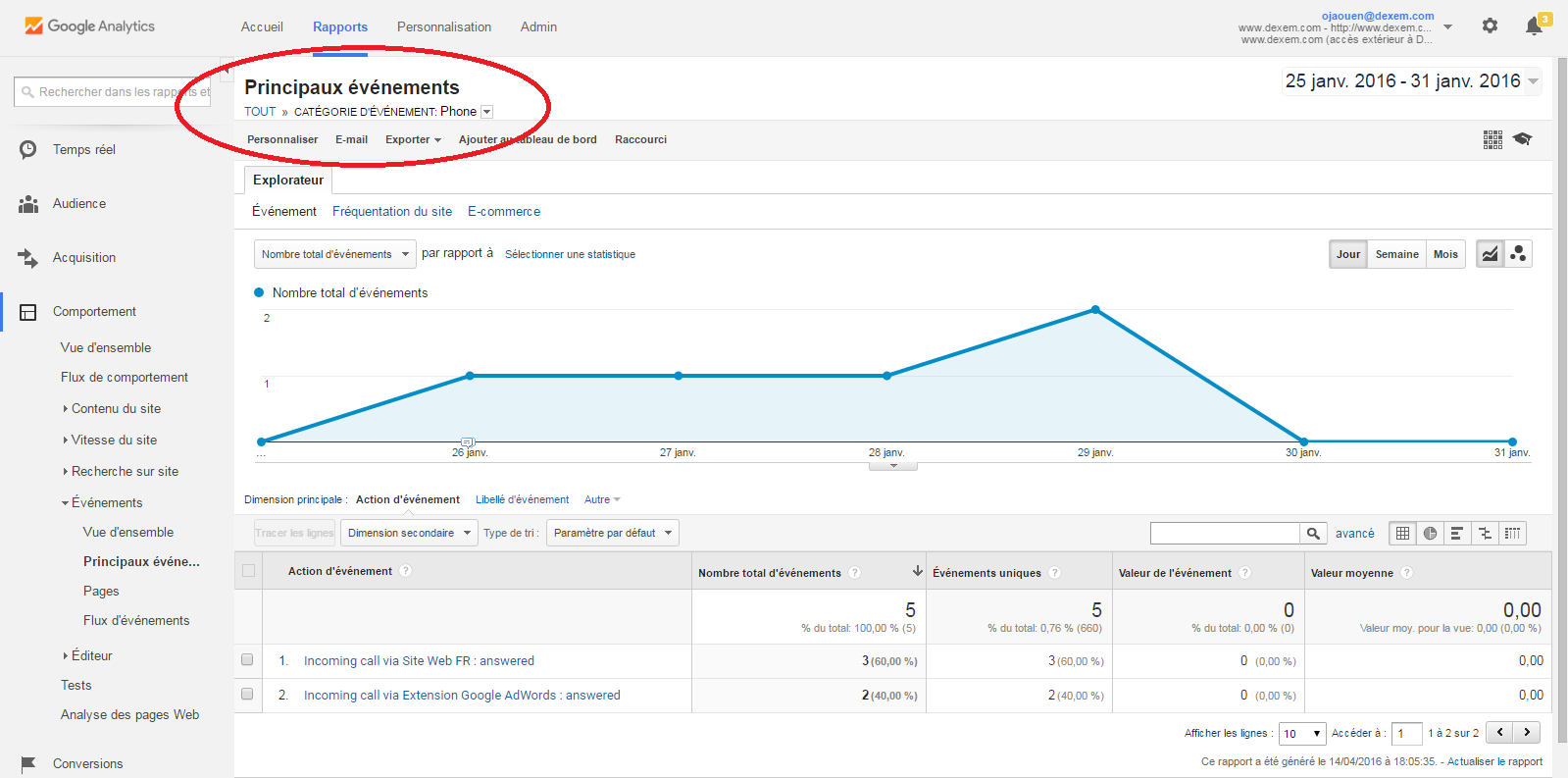Expand the chart annotations drawer handle
The width and height of the screenshot is (1568, 778).
(x=893, y=466)
